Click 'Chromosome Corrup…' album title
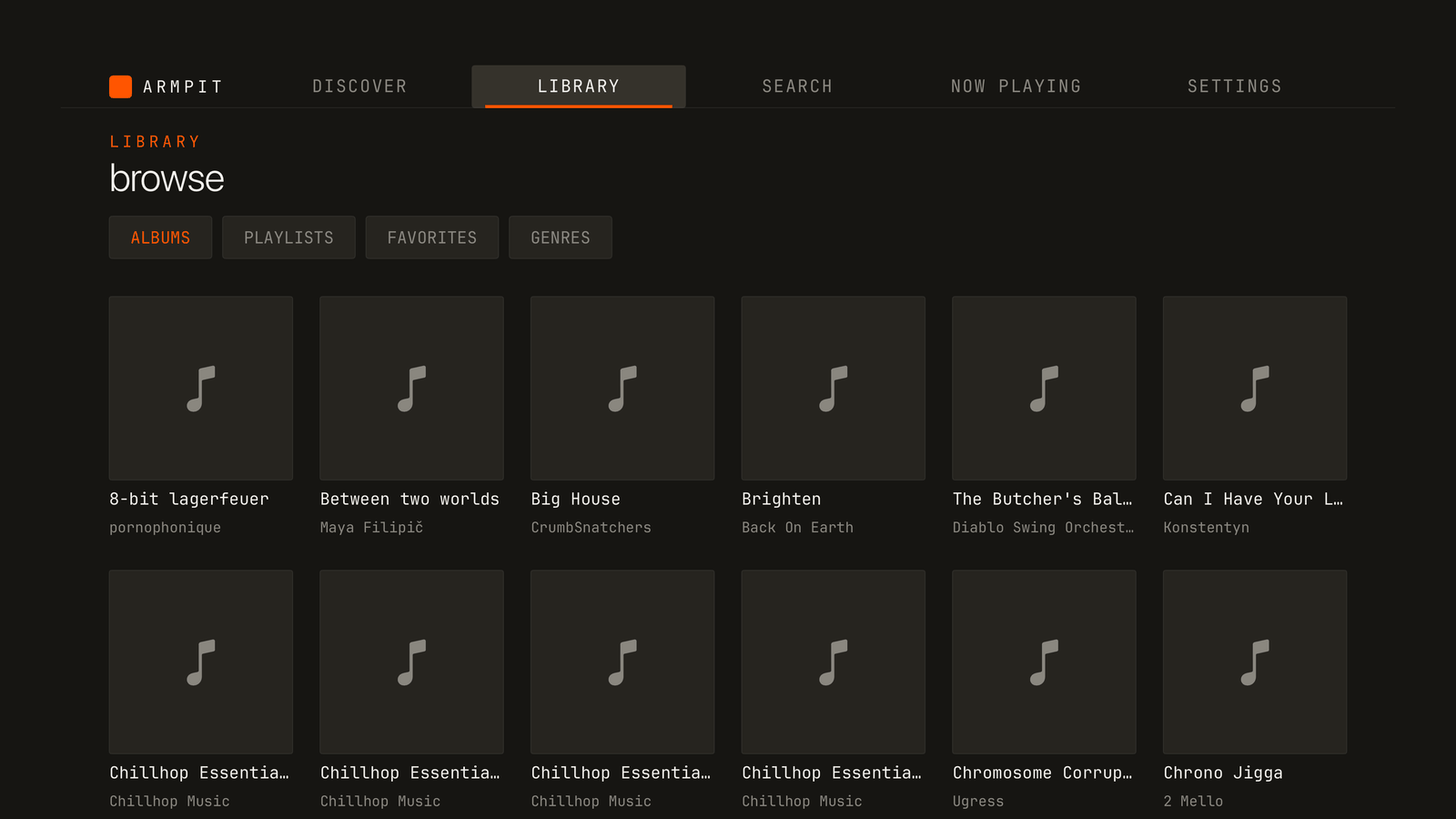Image resolution: width=1456 pixels, height=819 pixels. tap(1043, 773)
